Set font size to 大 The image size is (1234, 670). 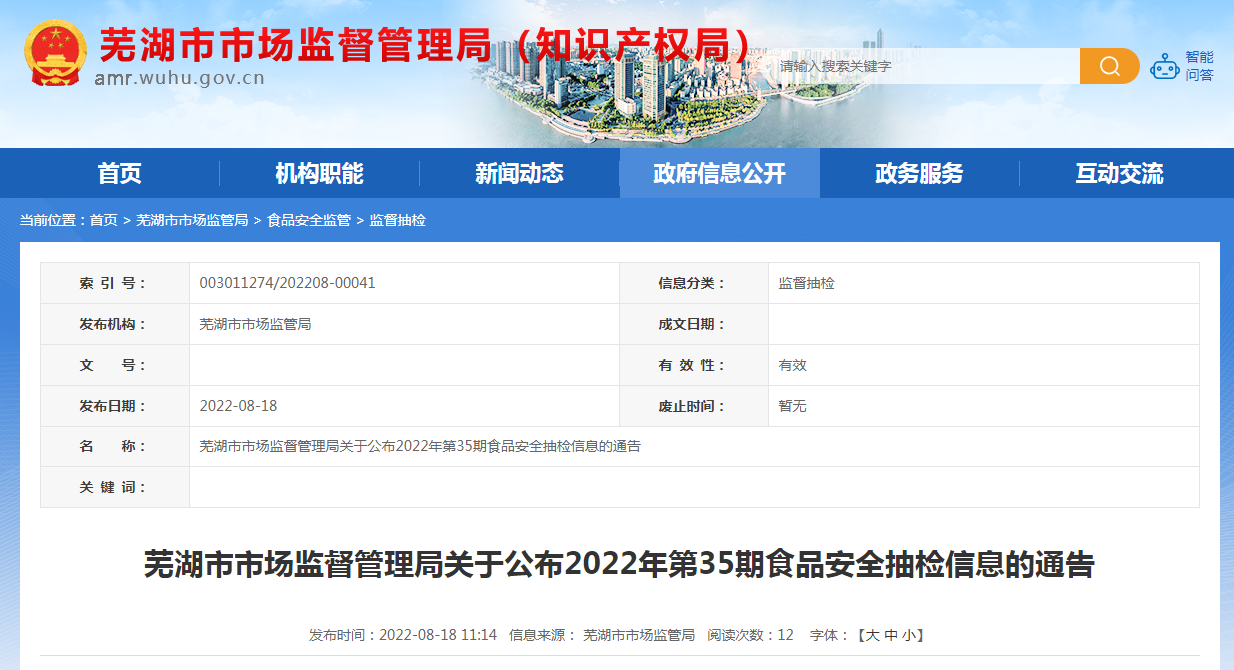pyautogui.click(x=872, y=635)
